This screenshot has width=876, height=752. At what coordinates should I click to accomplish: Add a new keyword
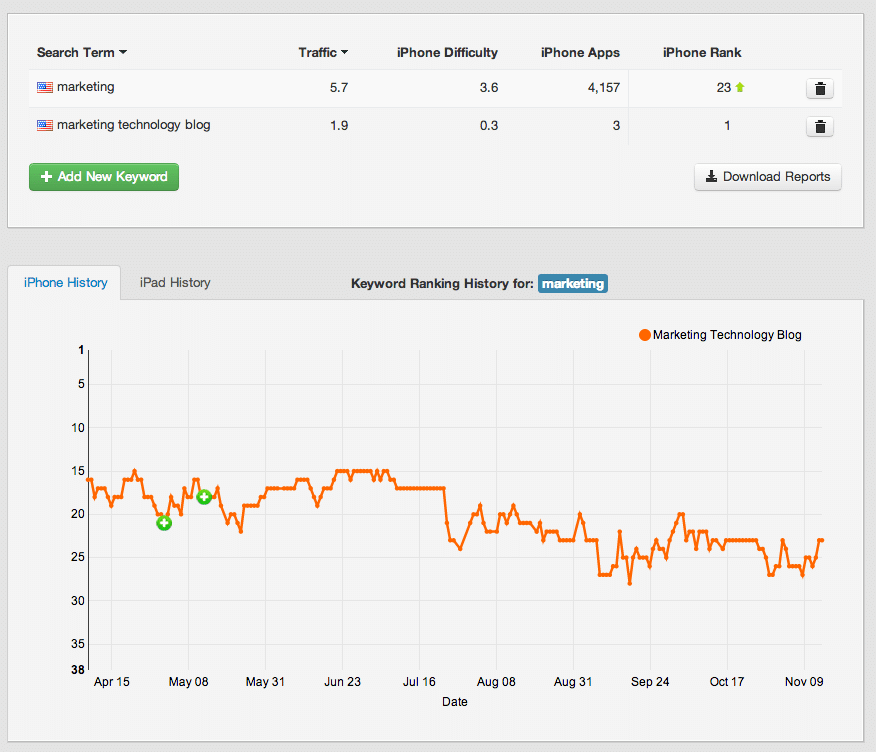pyautogui.click(x=104, y=177)
